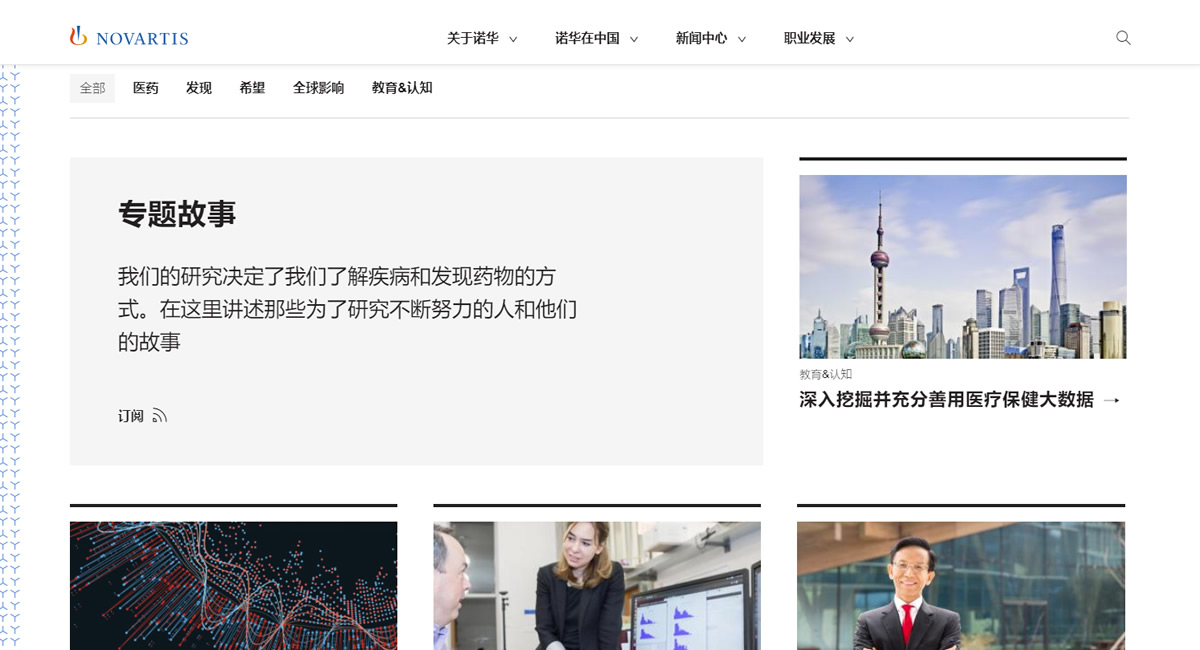
Task: Open the thumbnail of woman at computer monitor
Action: (x=597, y=585)
